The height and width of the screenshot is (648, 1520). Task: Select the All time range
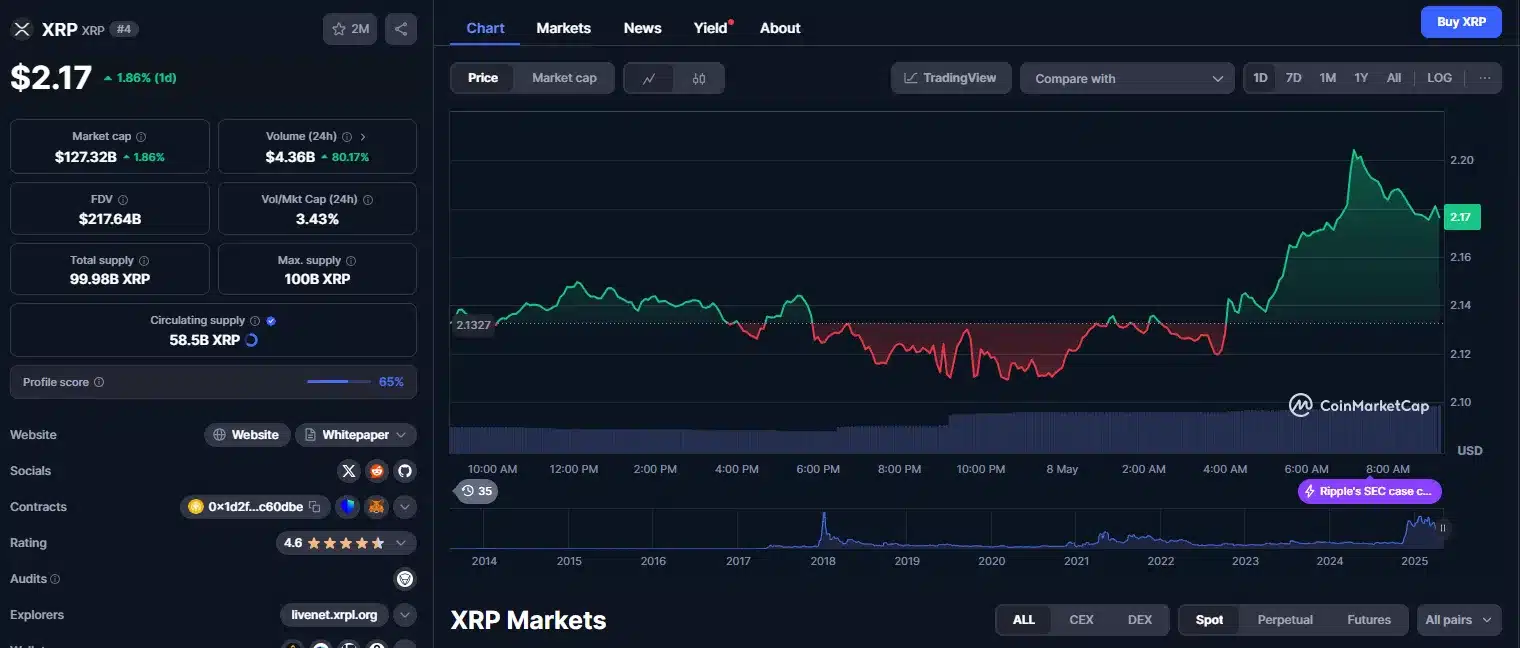point(1394,78)
